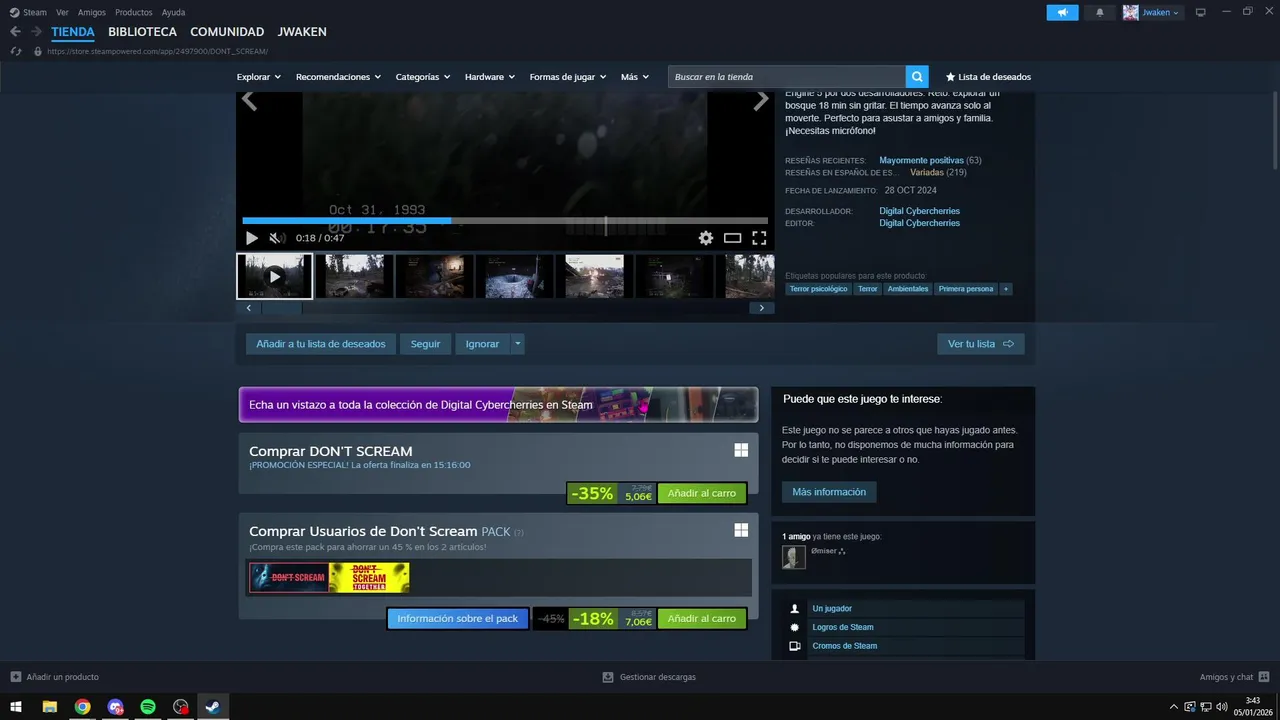Image resolution: width=1280 pixels, height=720 pixels.
Task: Go back with navigation arrow
Action: click(15, 32)
